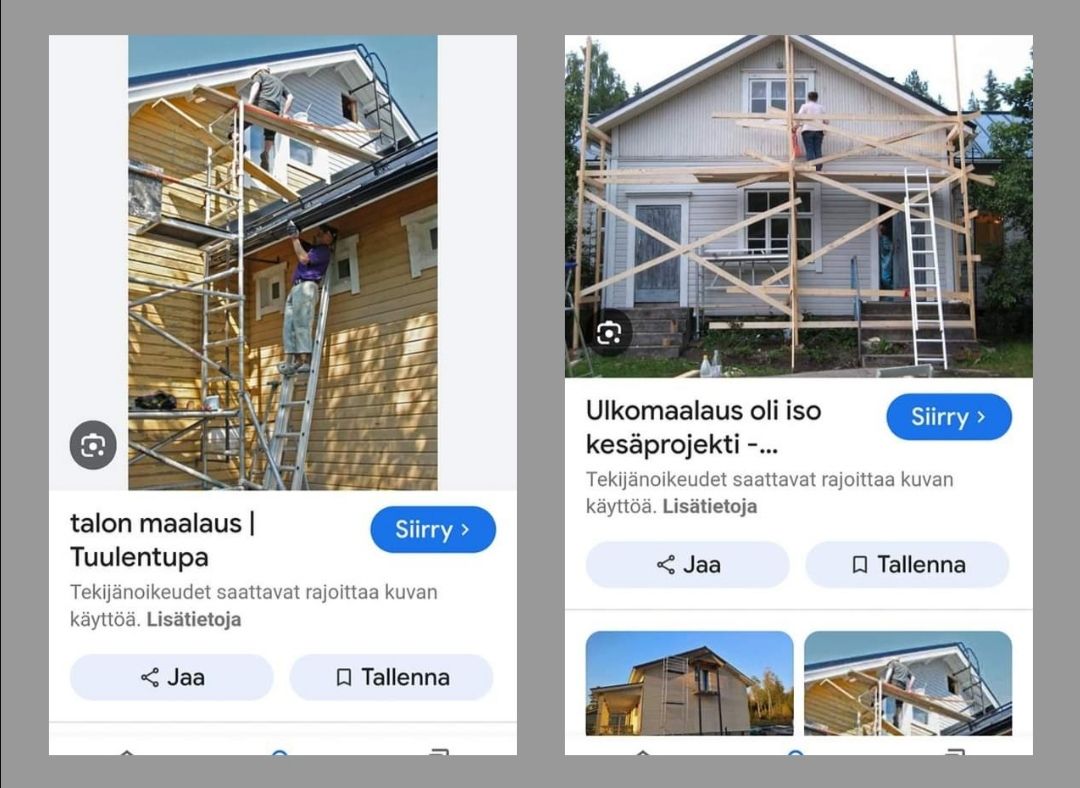Tap the main yellow house scaffolding image

[x=282, y=262]
